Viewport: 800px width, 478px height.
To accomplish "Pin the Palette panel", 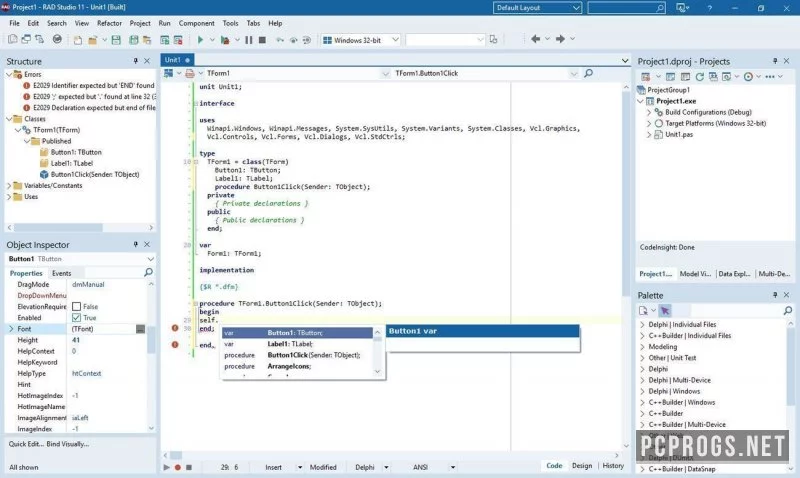I will [x=775, y=295].
